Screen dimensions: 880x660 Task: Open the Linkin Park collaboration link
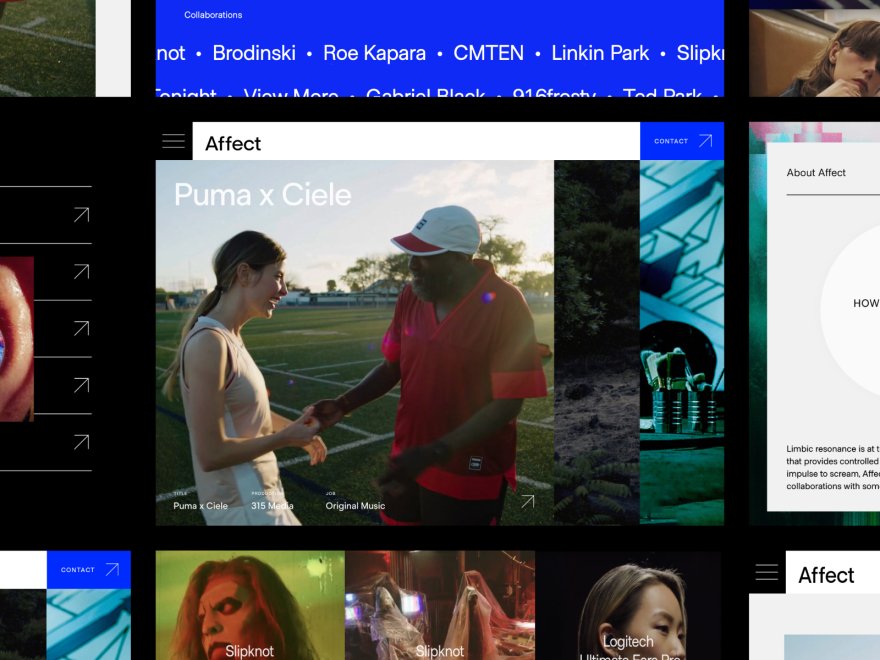coord(600,53)
